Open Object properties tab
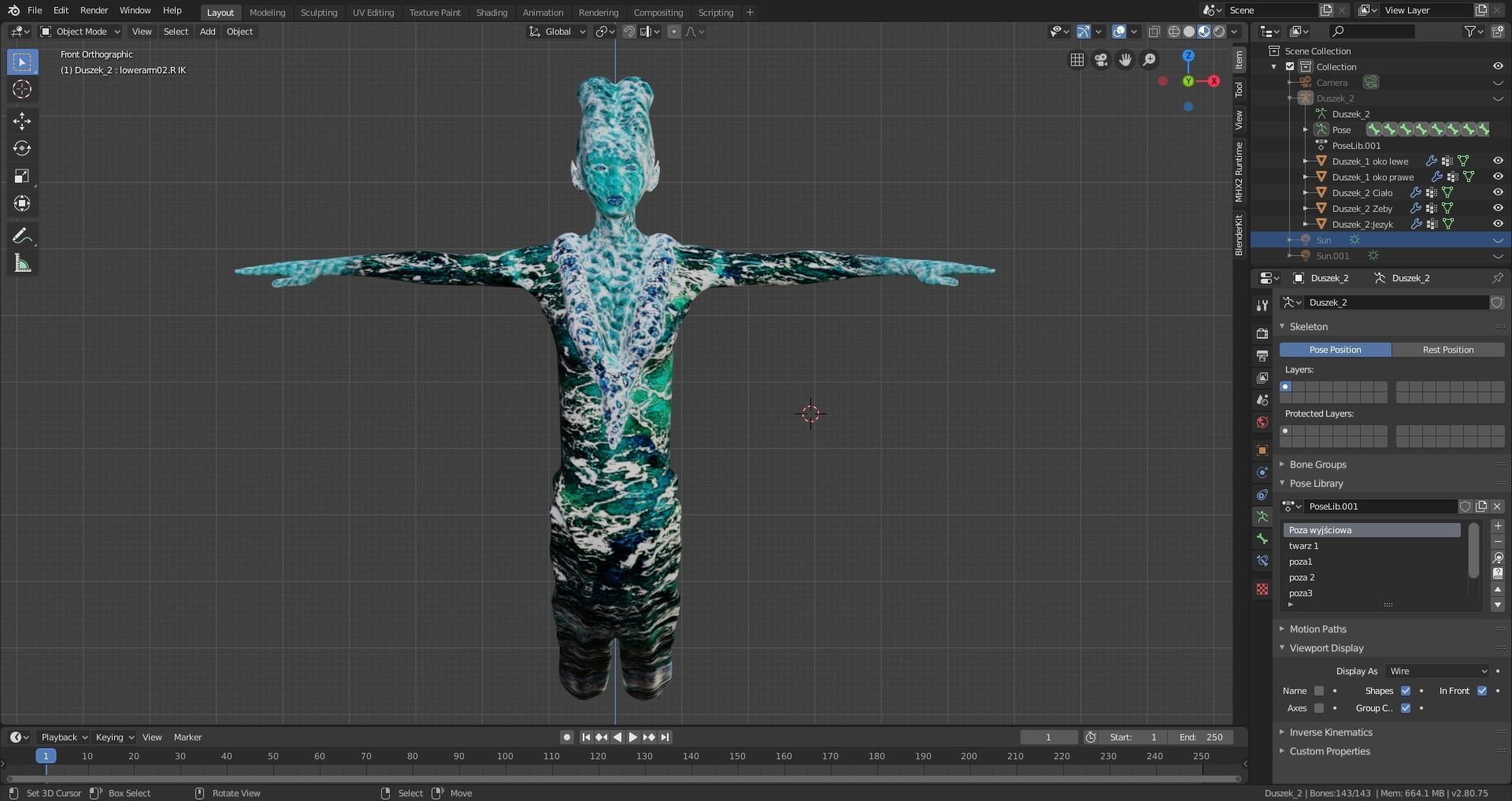This screenshot has width=1512, height=801. (x=1262, y=451)
